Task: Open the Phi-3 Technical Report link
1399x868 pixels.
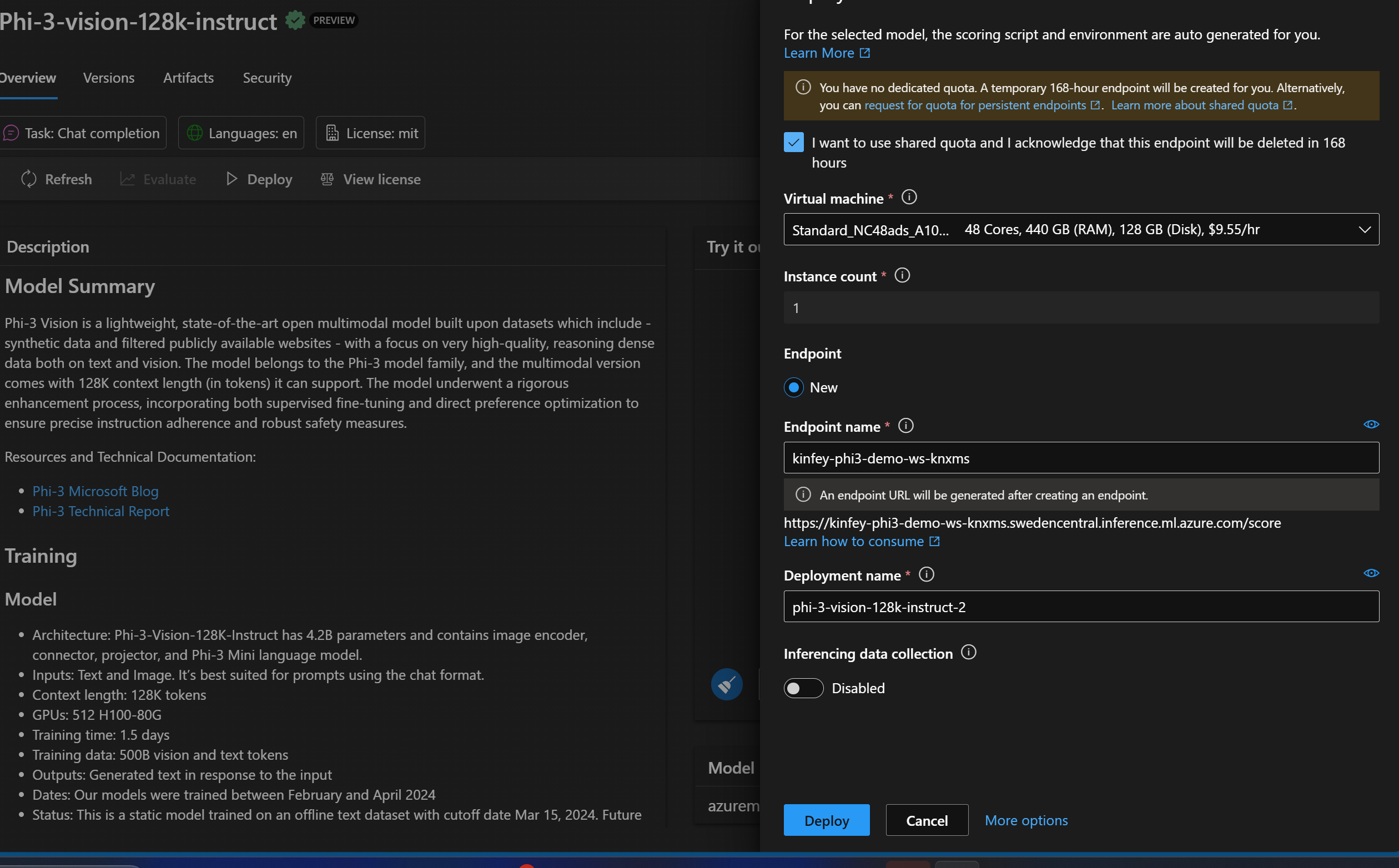Action: coord(101,512)
